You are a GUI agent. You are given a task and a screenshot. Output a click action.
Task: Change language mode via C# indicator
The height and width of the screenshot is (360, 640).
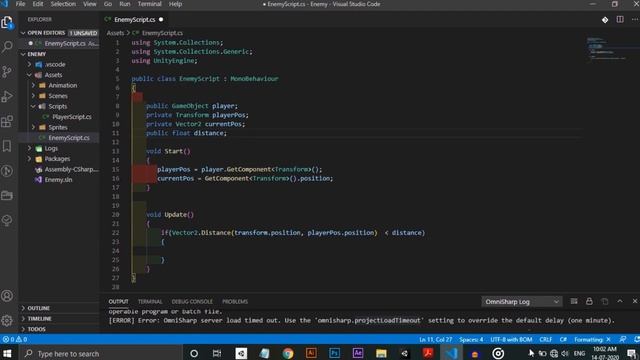(563, 339)
